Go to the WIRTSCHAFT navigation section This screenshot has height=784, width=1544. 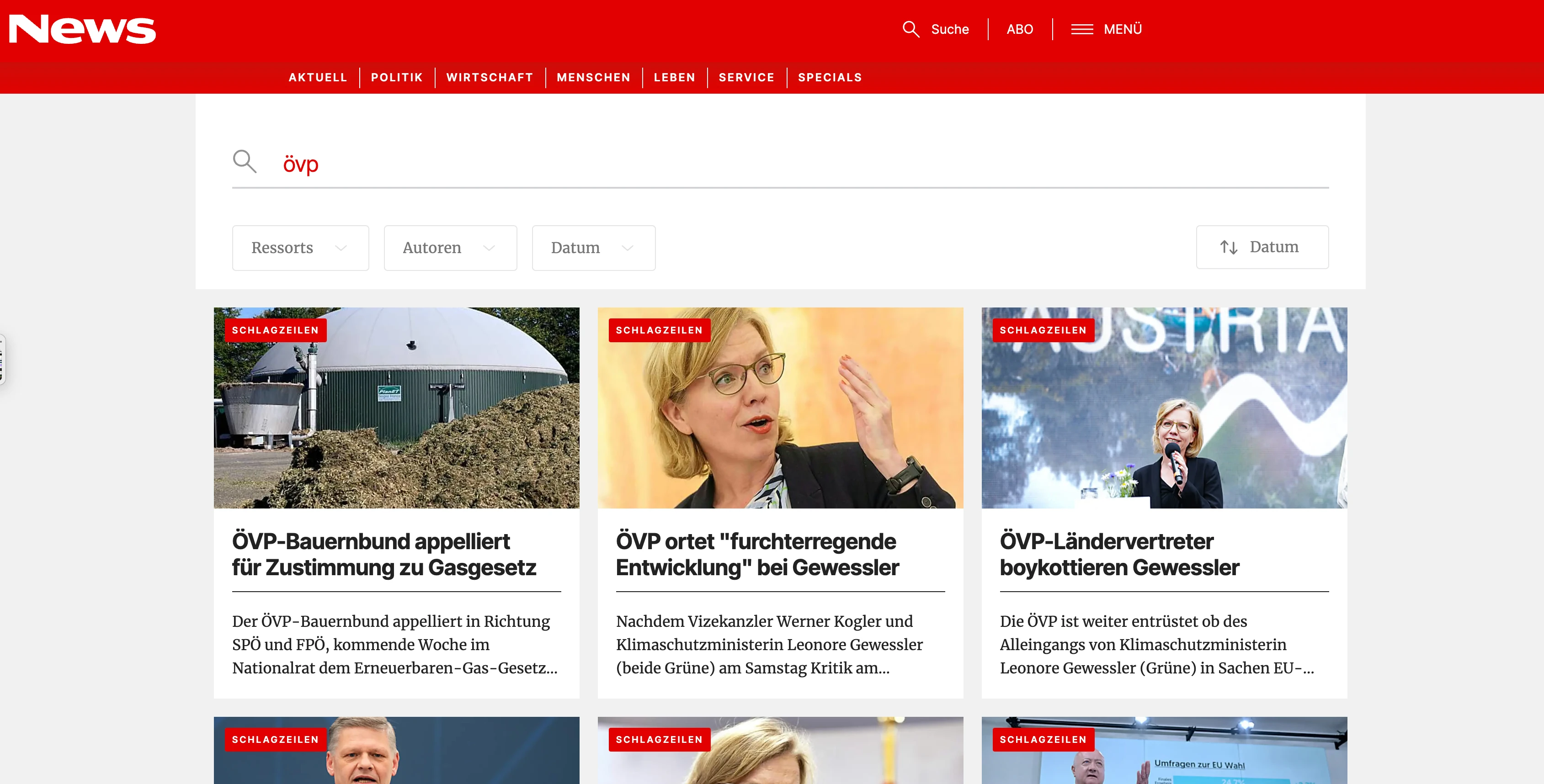[490, 77]
